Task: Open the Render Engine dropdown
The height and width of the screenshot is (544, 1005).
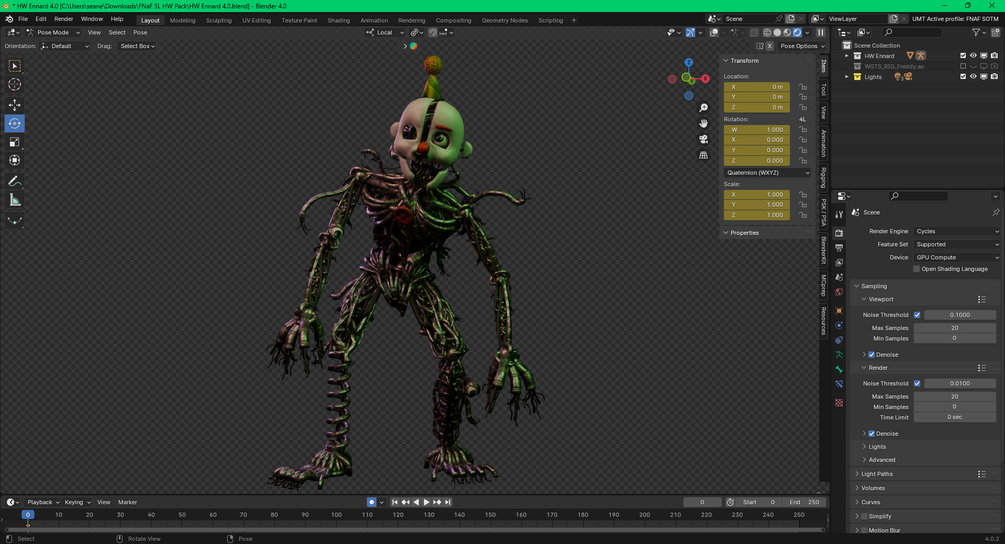Action: (x=956, y=231)
